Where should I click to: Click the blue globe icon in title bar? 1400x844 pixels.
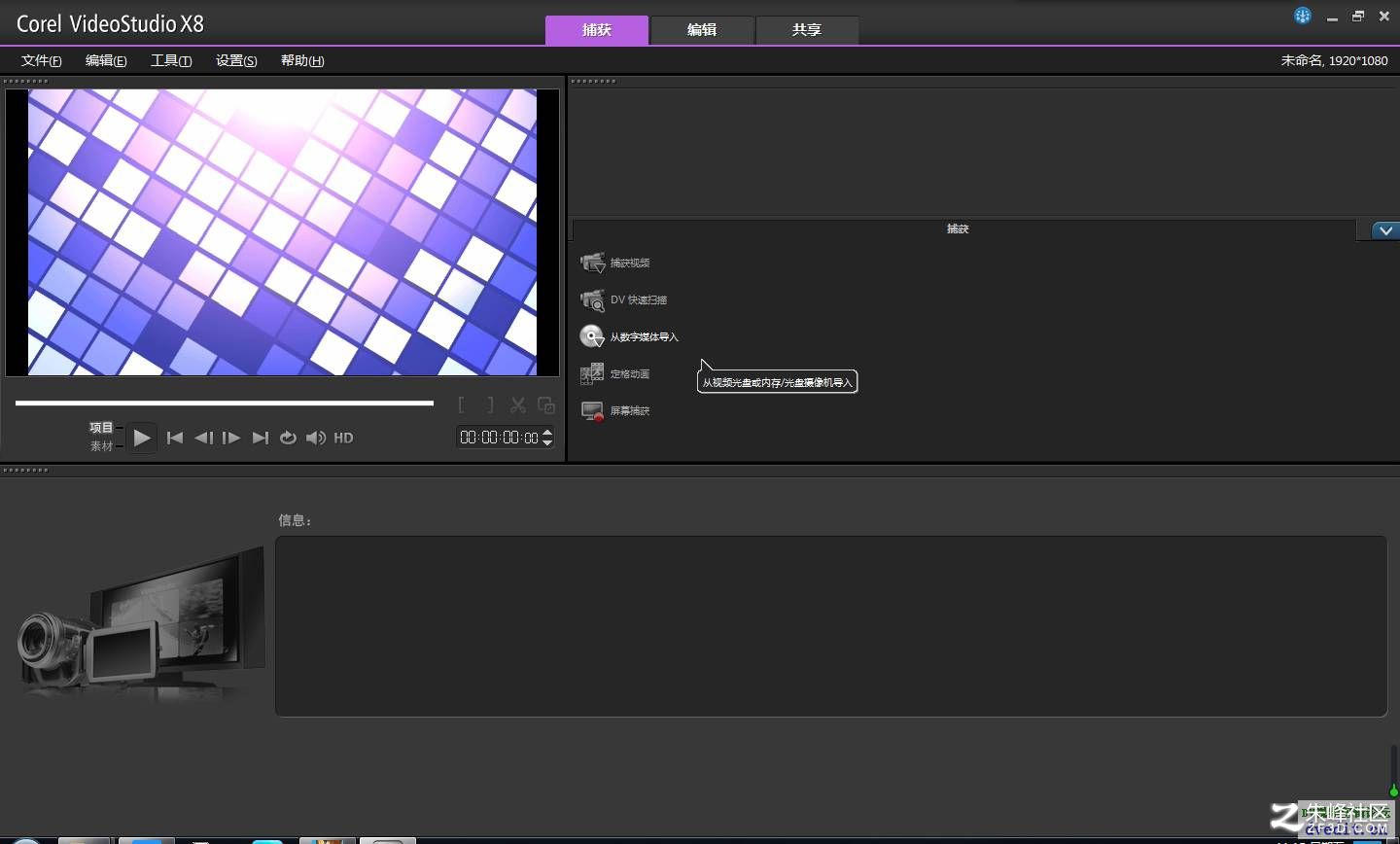(1303, 16)
